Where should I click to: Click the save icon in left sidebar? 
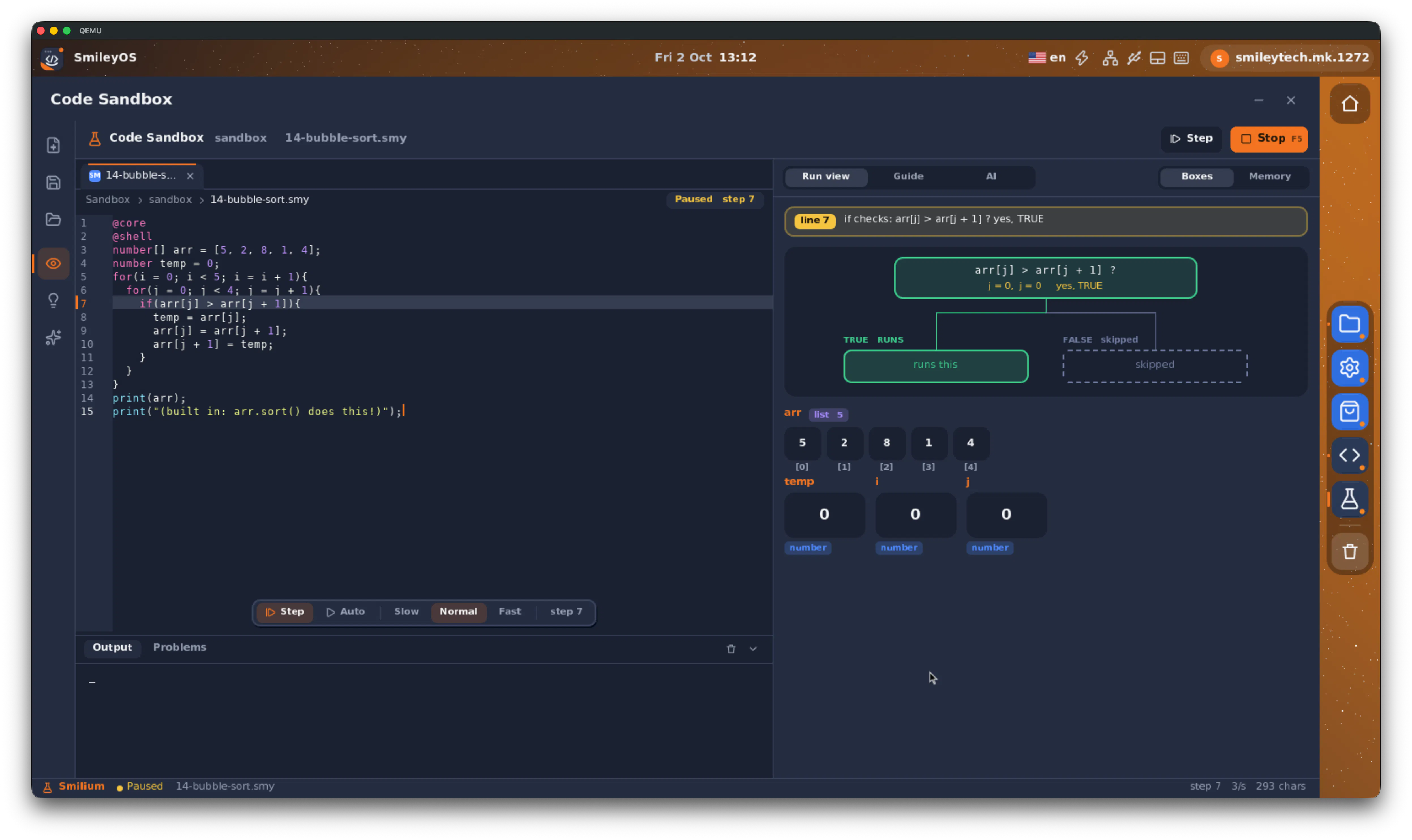[53, 182]
